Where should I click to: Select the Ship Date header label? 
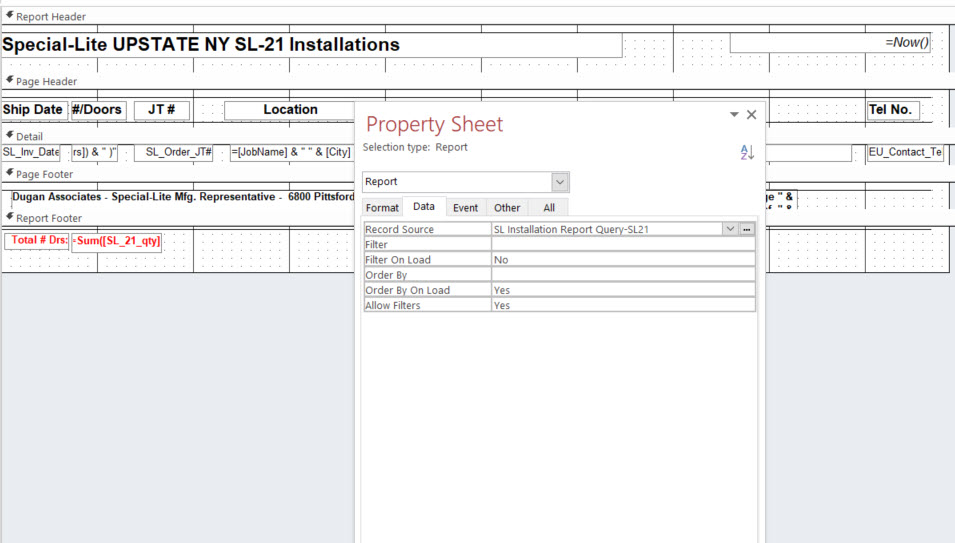[x=33, y=110]
